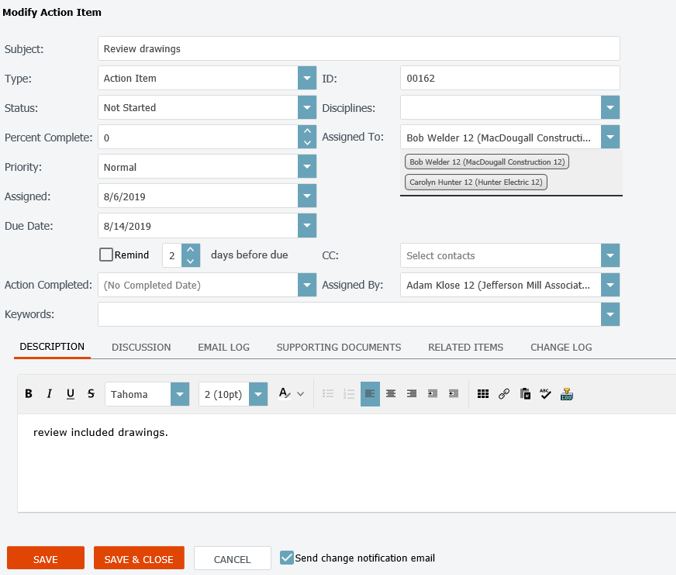The height and width of the screenshot is (575, 676).
Task: Enable the Remind checkbox
Action: click(106, 255)
